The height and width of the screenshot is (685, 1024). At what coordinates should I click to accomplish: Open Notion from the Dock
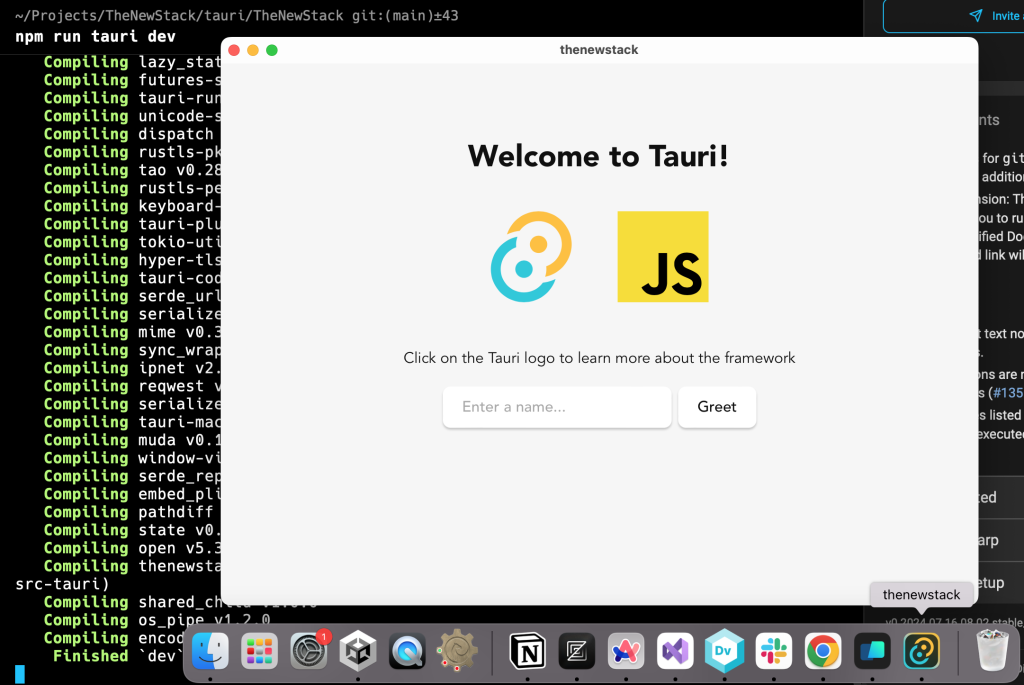click(x=527, y=651)
